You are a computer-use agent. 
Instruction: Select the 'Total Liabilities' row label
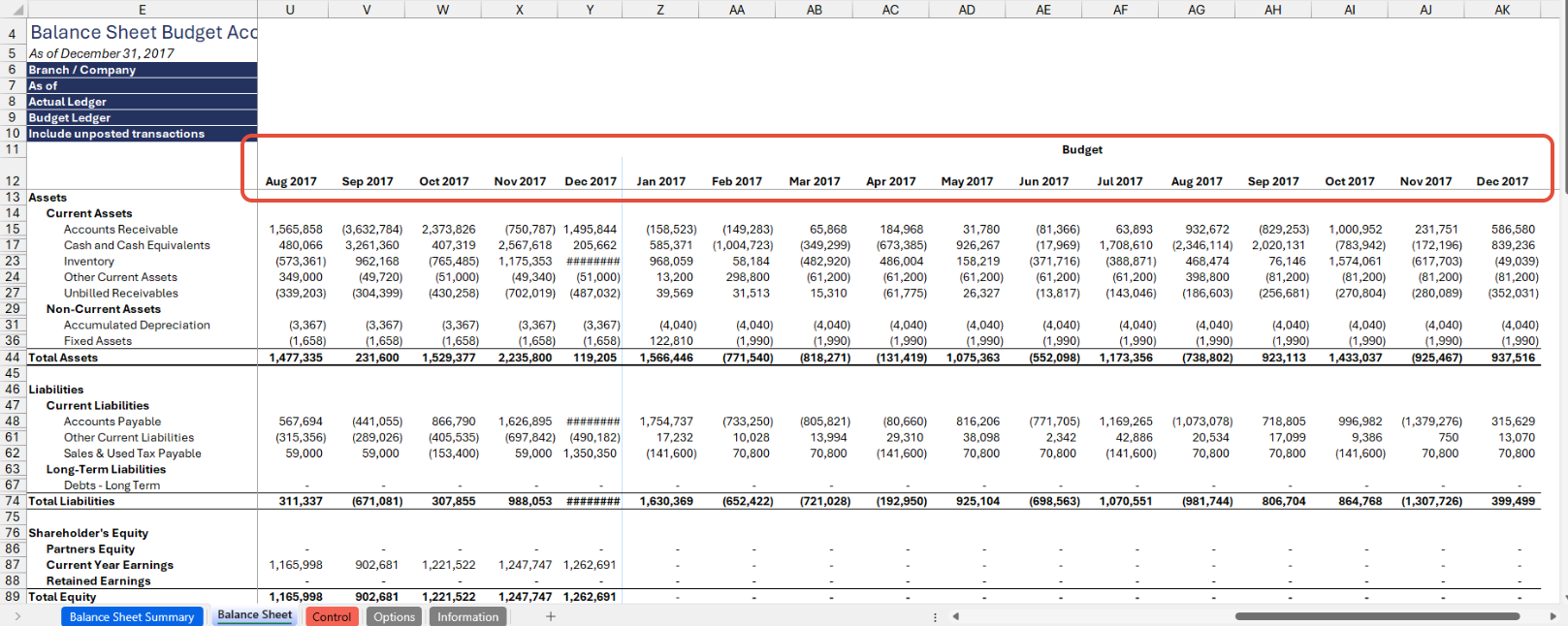[72, 501]
